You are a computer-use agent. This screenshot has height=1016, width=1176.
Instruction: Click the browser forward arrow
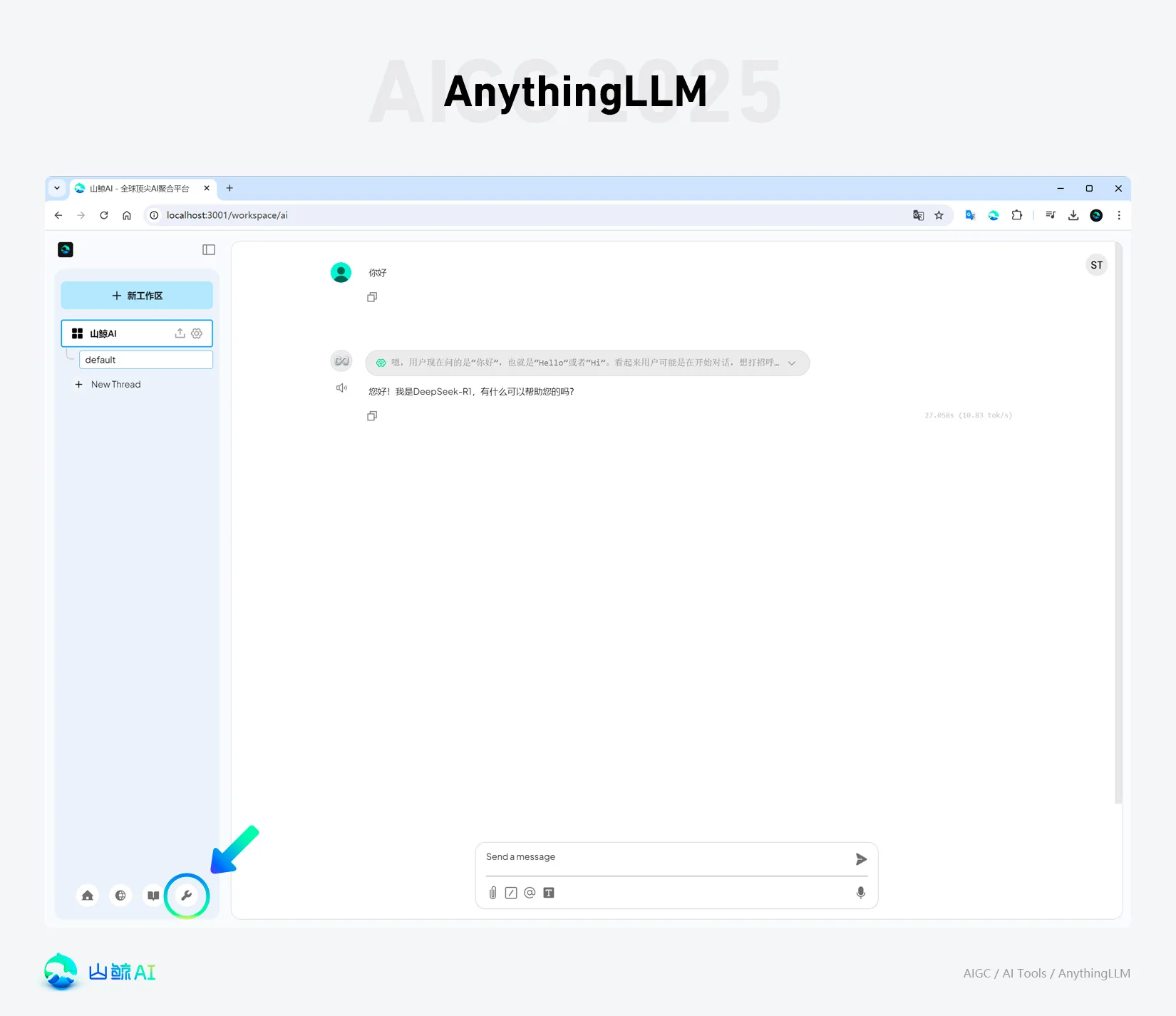pyautogui.click(x=81, y=215)
